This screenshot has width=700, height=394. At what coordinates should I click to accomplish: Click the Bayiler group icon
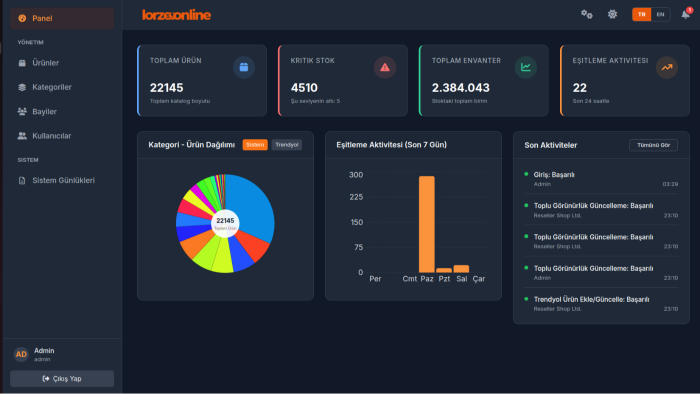pos(22,112)
